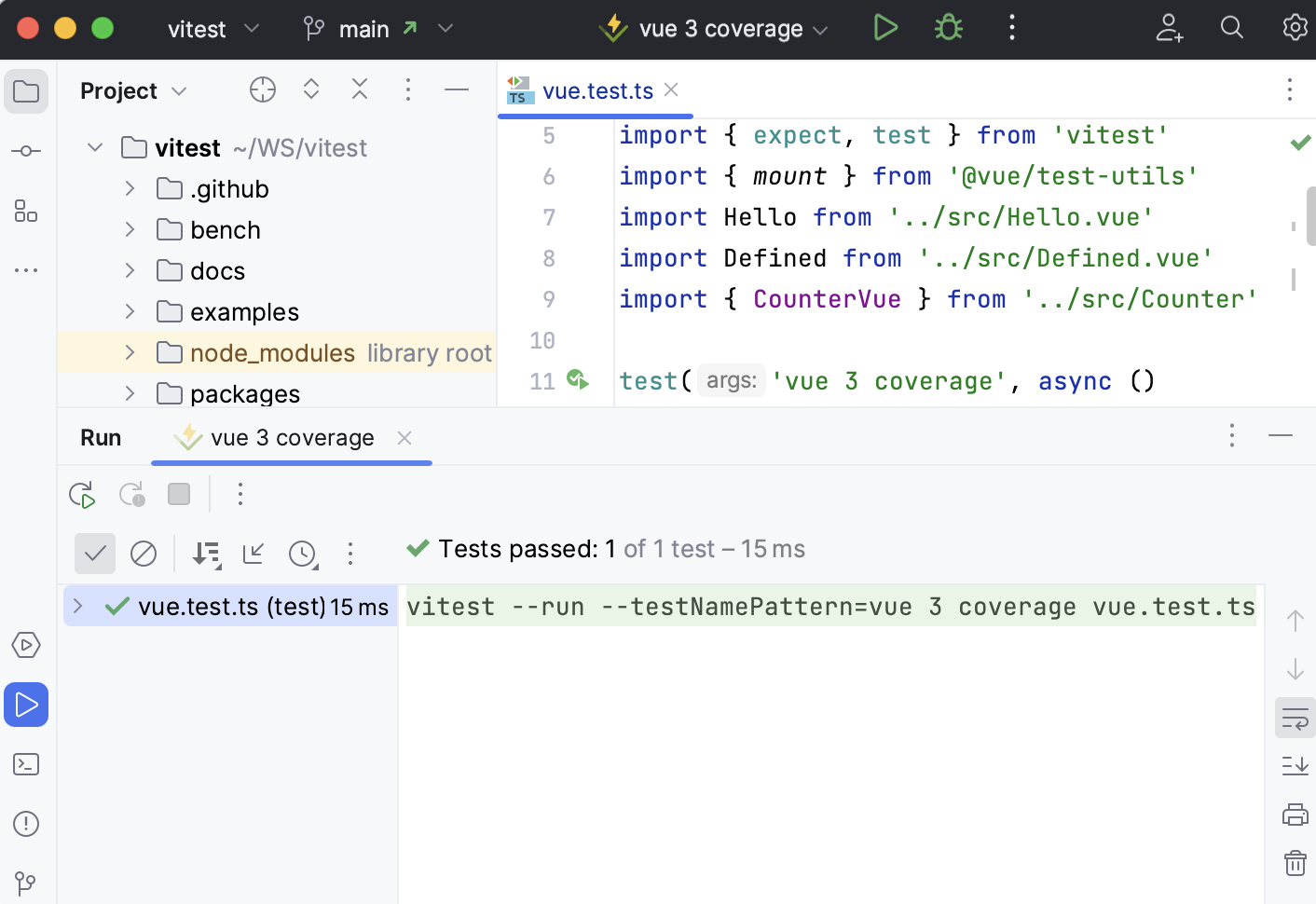Toggle Show Passed tests checkmark
This screenshot has height=904, width=1316.
tap(95, 554)
